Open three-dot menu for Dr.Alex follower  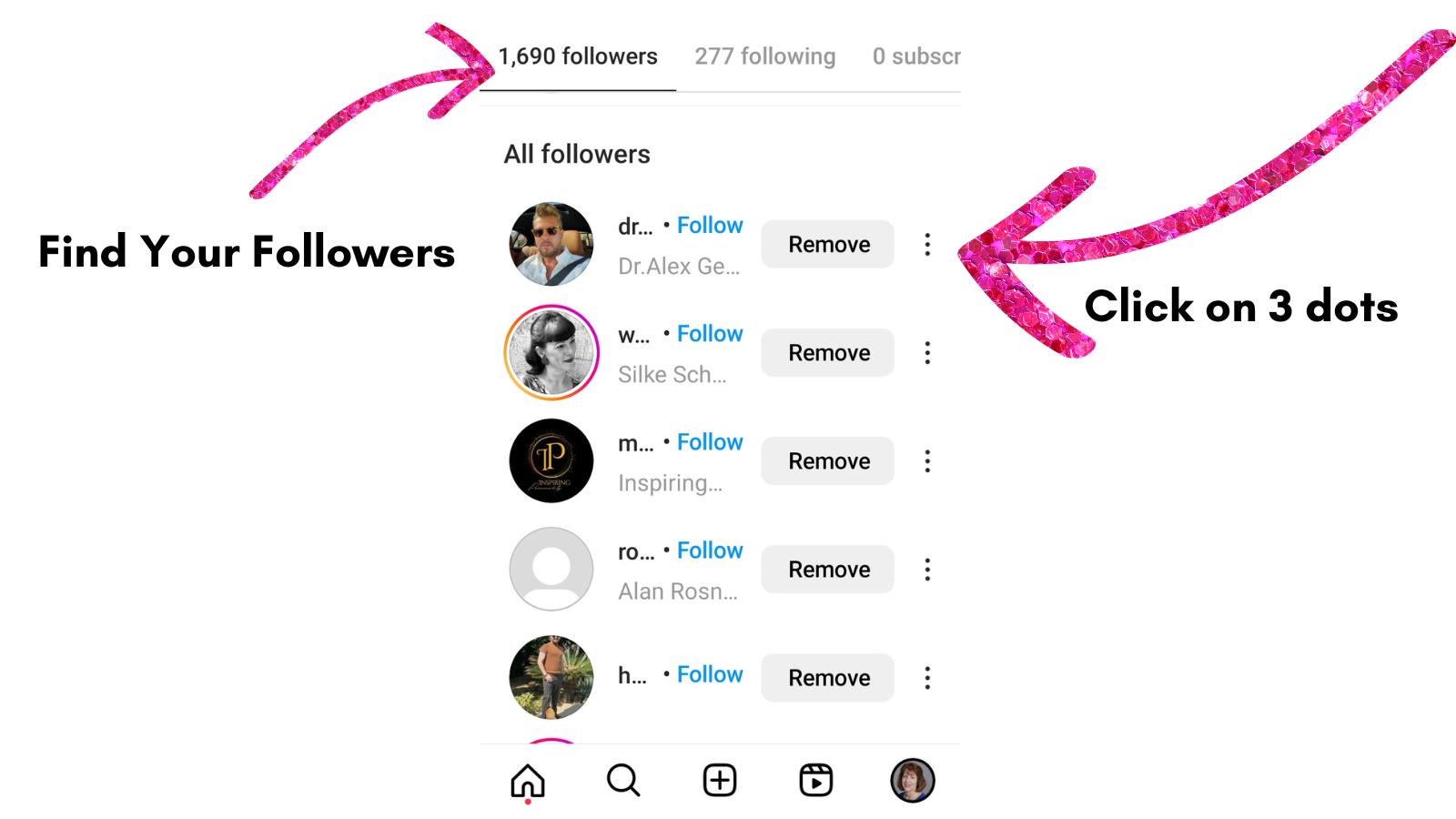coord(927,245)
